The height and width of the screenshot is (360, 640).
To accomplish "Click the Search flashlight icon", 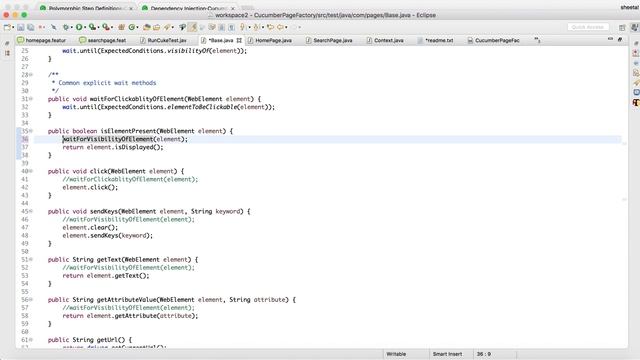I will pyautogui.click(x=167, y=27).
